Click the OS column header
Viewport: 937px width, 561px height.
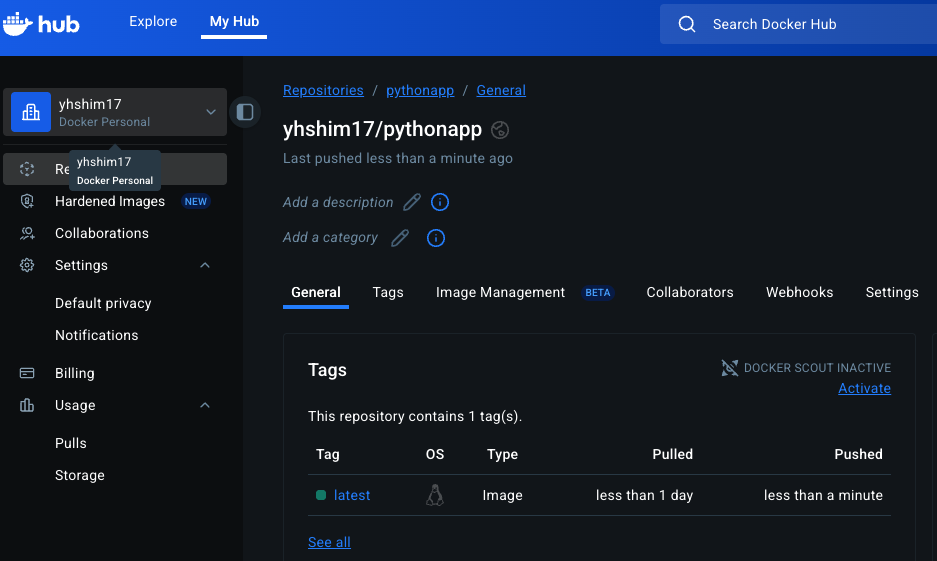(x=434, y=454)
